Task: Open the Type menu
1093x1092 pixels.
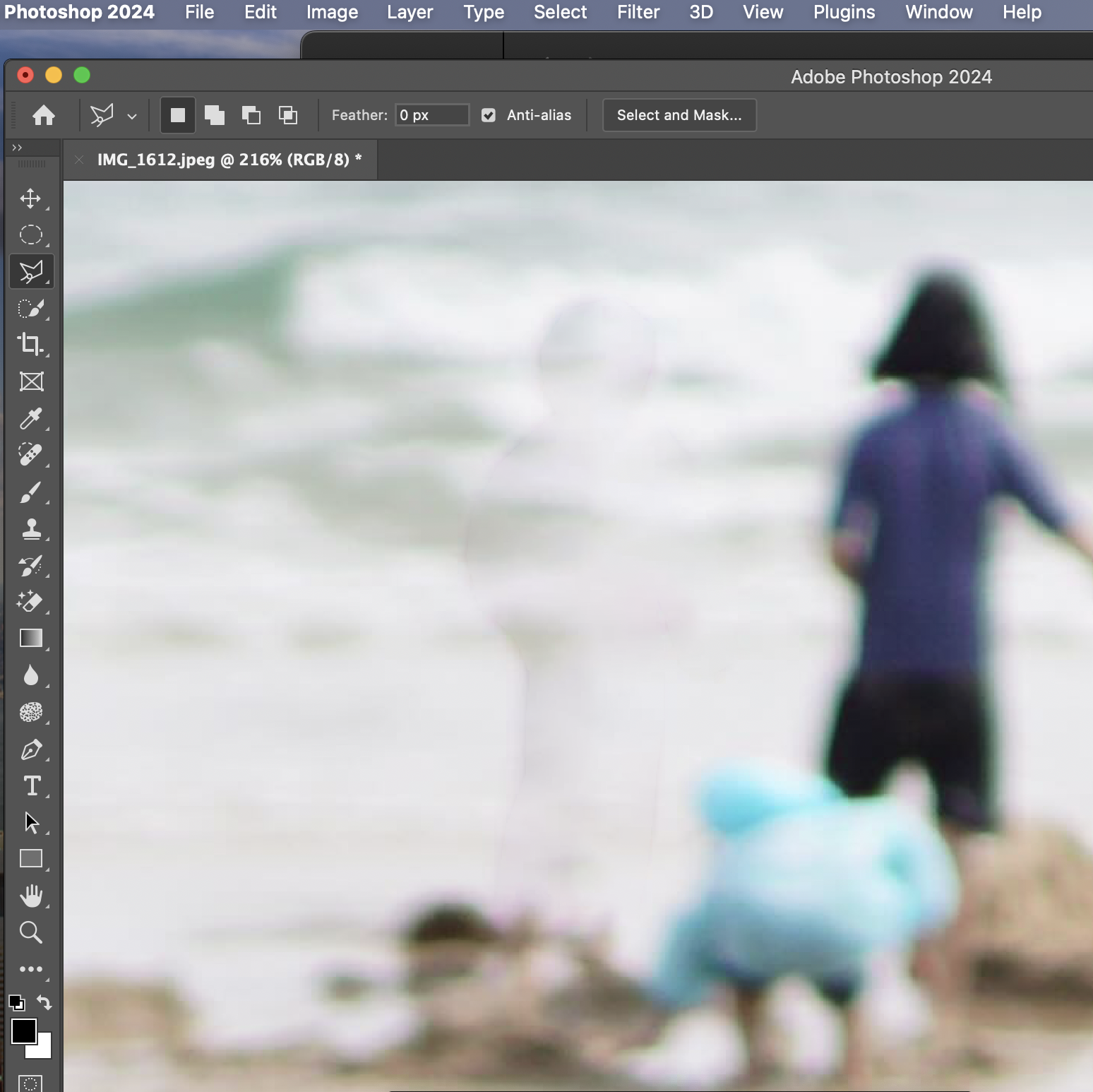Action: click(484, 12)
